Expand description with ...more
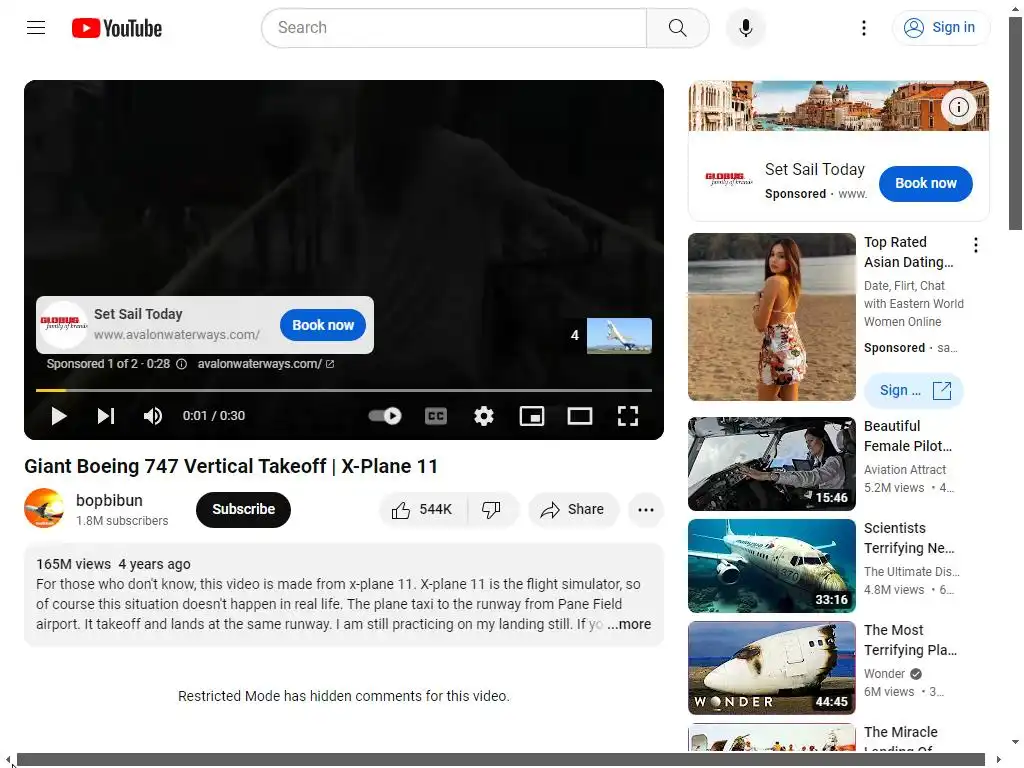The width and height of the screenshot is (1024, 768). click(x=629, y=624)
